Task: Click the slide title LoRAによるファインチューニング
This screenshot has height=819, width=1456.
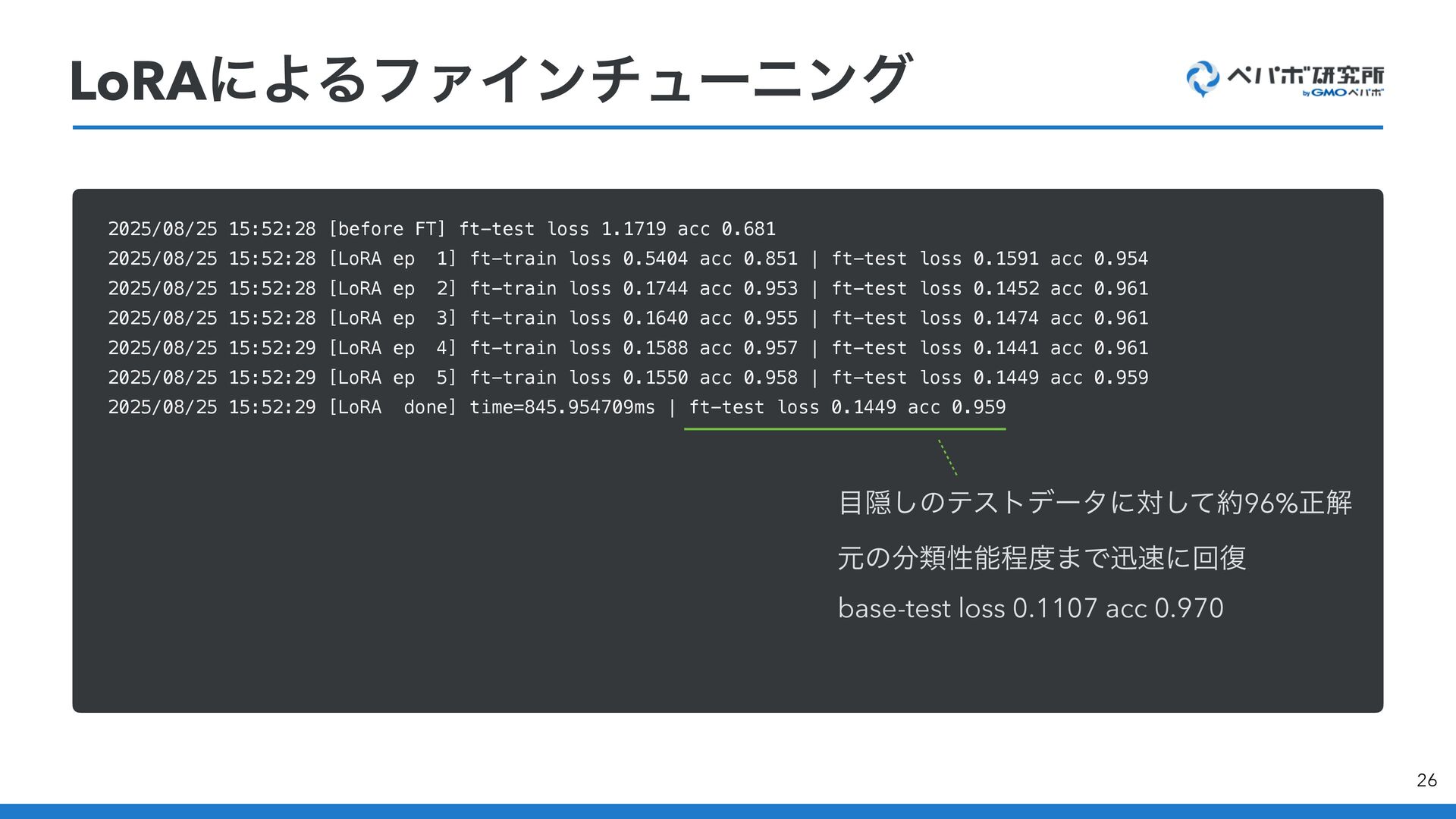Action: (x=490, y=79)
